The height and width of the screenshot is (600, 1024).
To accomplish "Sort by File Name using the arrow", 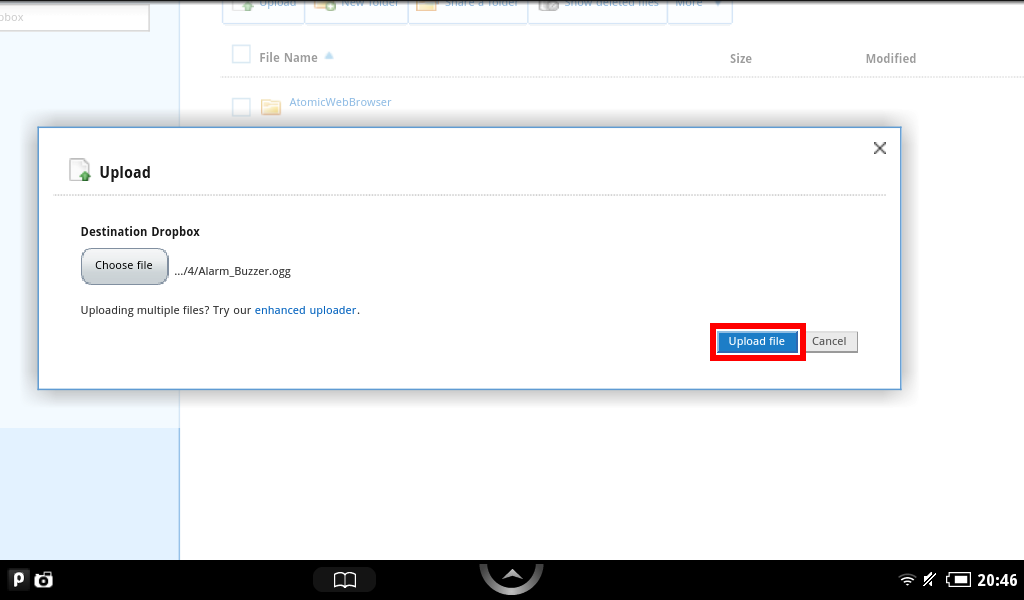I will click(x=329, y=57).
